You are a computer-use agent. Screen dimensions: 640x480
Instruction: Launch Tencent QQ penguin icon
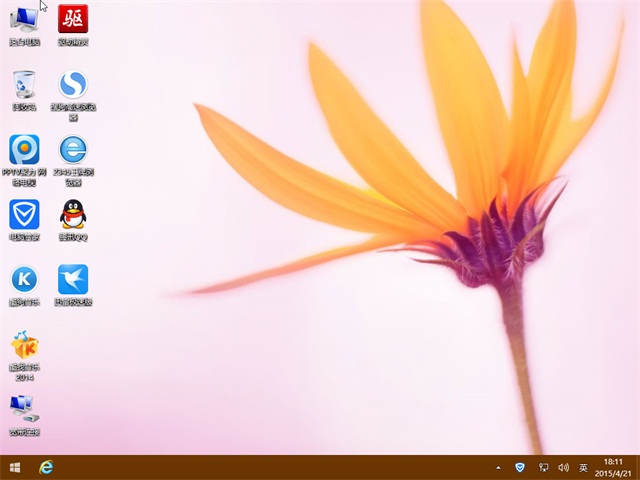tap(73, 220)
